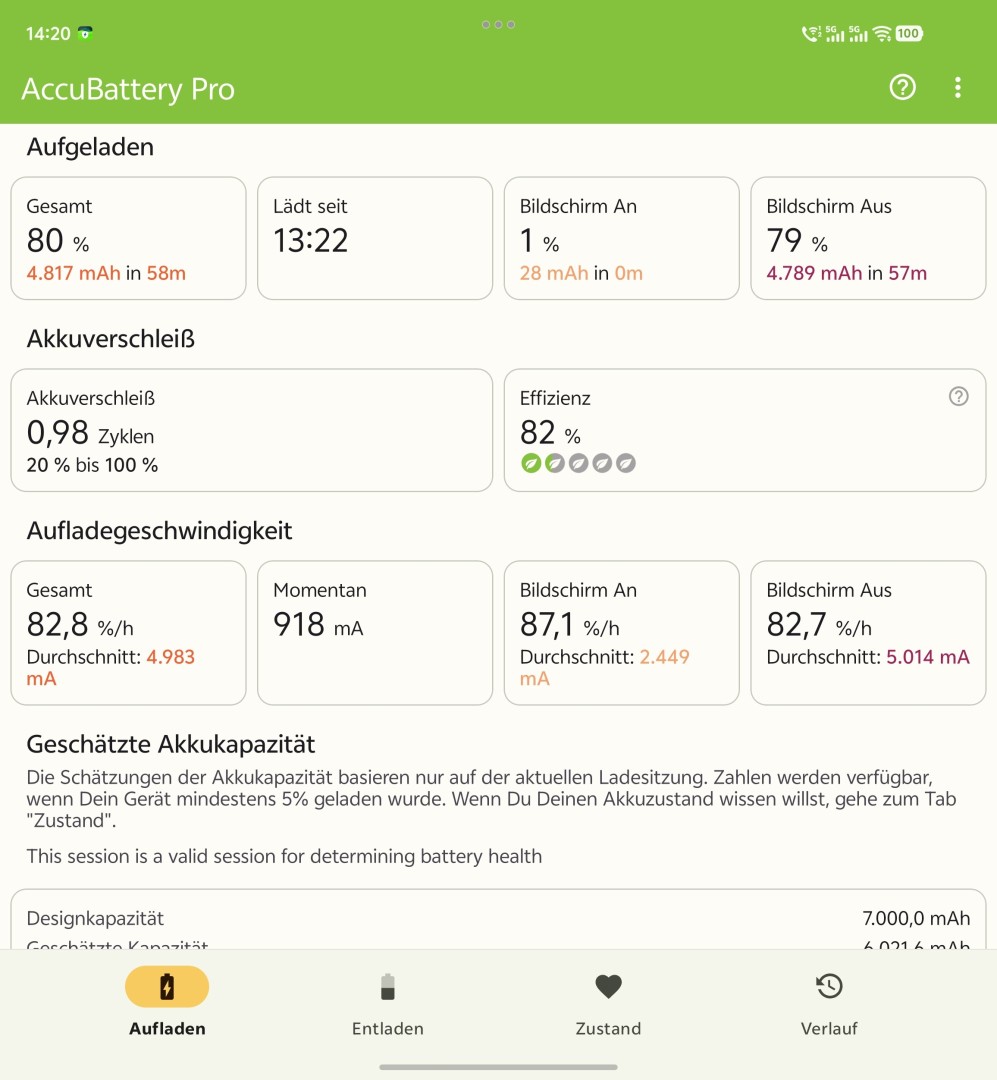Open the Gesamt 80 % charged card

(128, 238)
